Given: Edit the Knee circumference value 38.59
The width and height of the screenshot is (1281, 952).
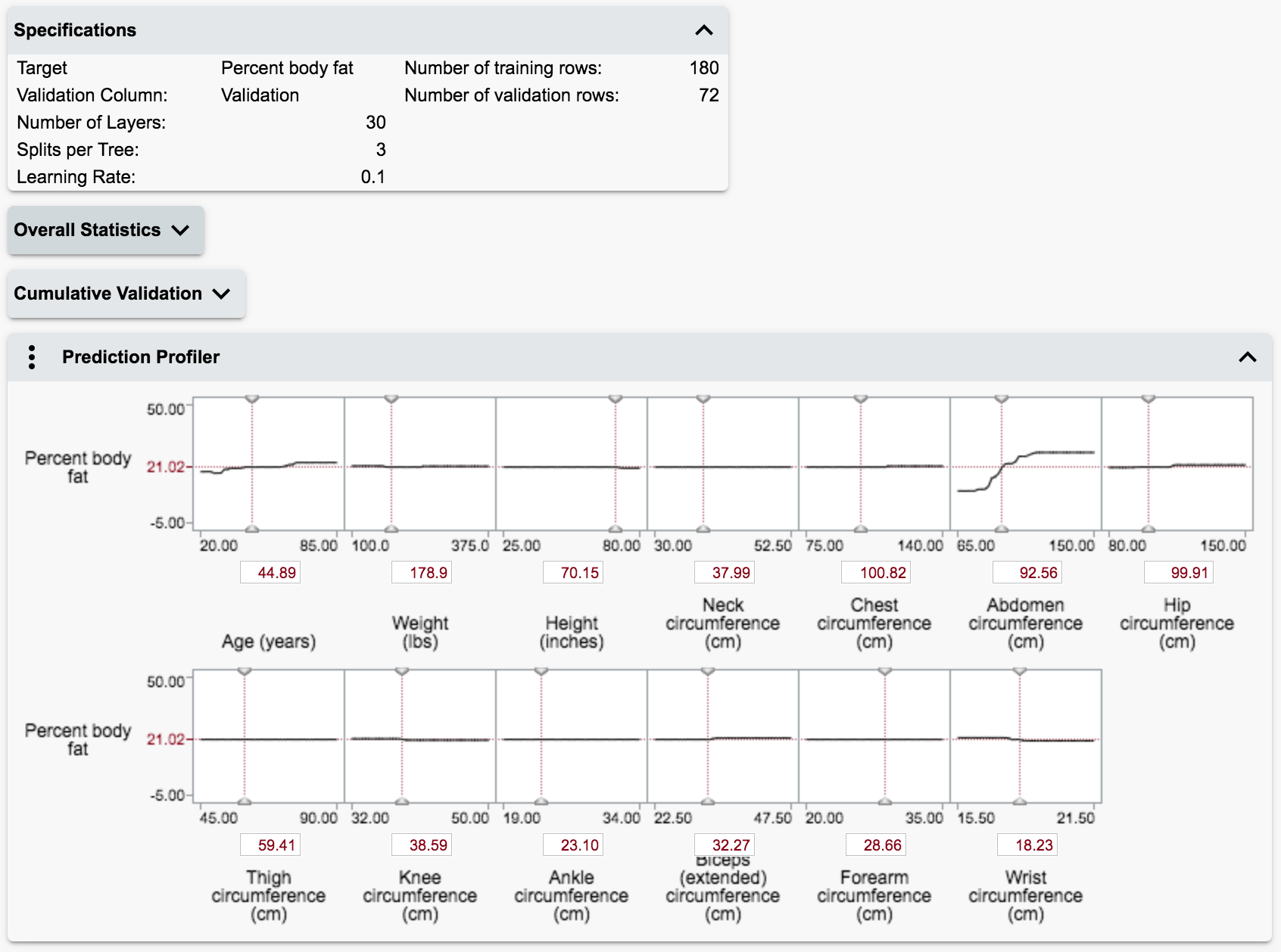Looking at the screenshot, I should pos(421,845).
